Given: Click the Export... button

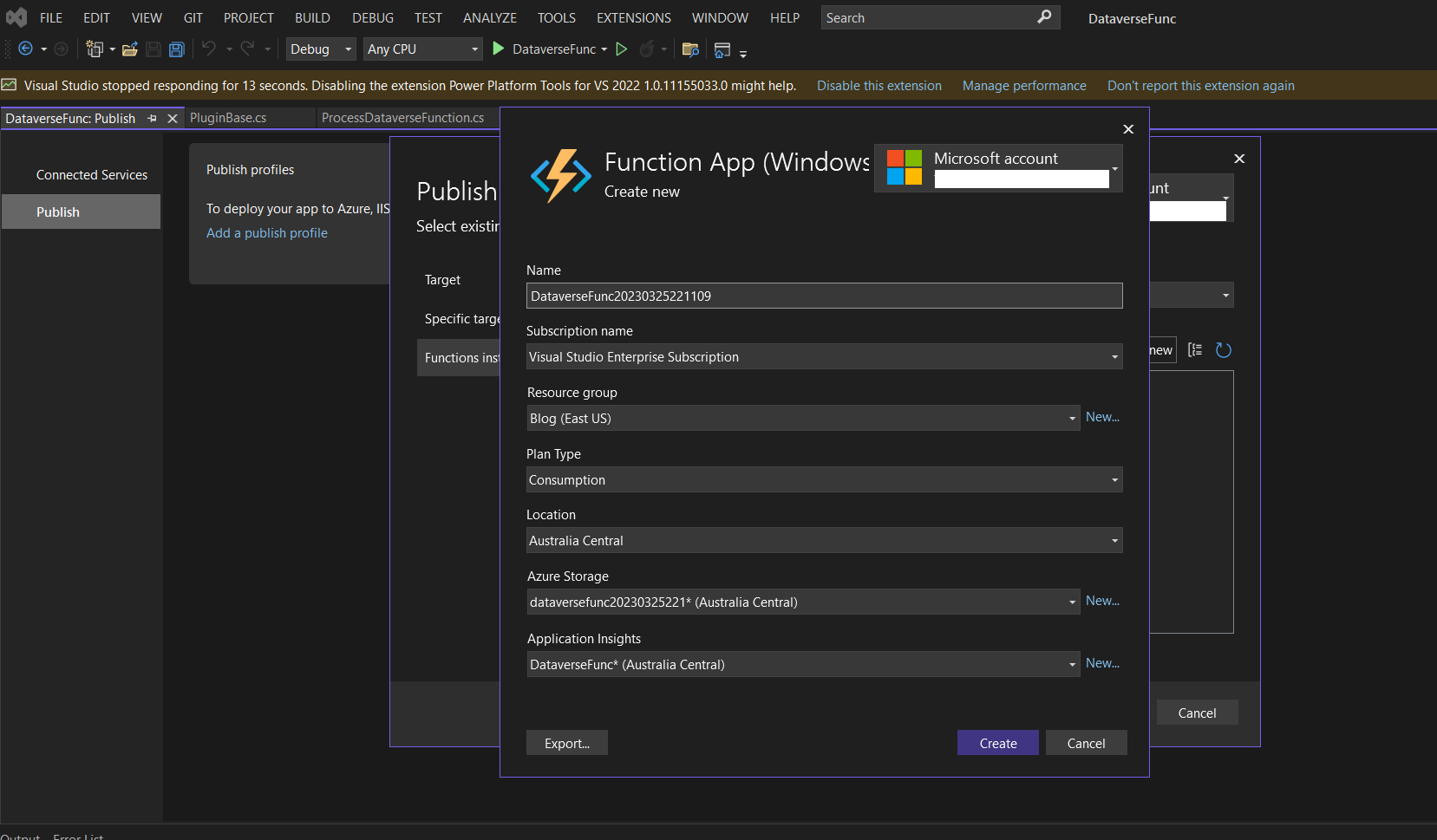Looking at the screenshot, I should click(567, 743).
